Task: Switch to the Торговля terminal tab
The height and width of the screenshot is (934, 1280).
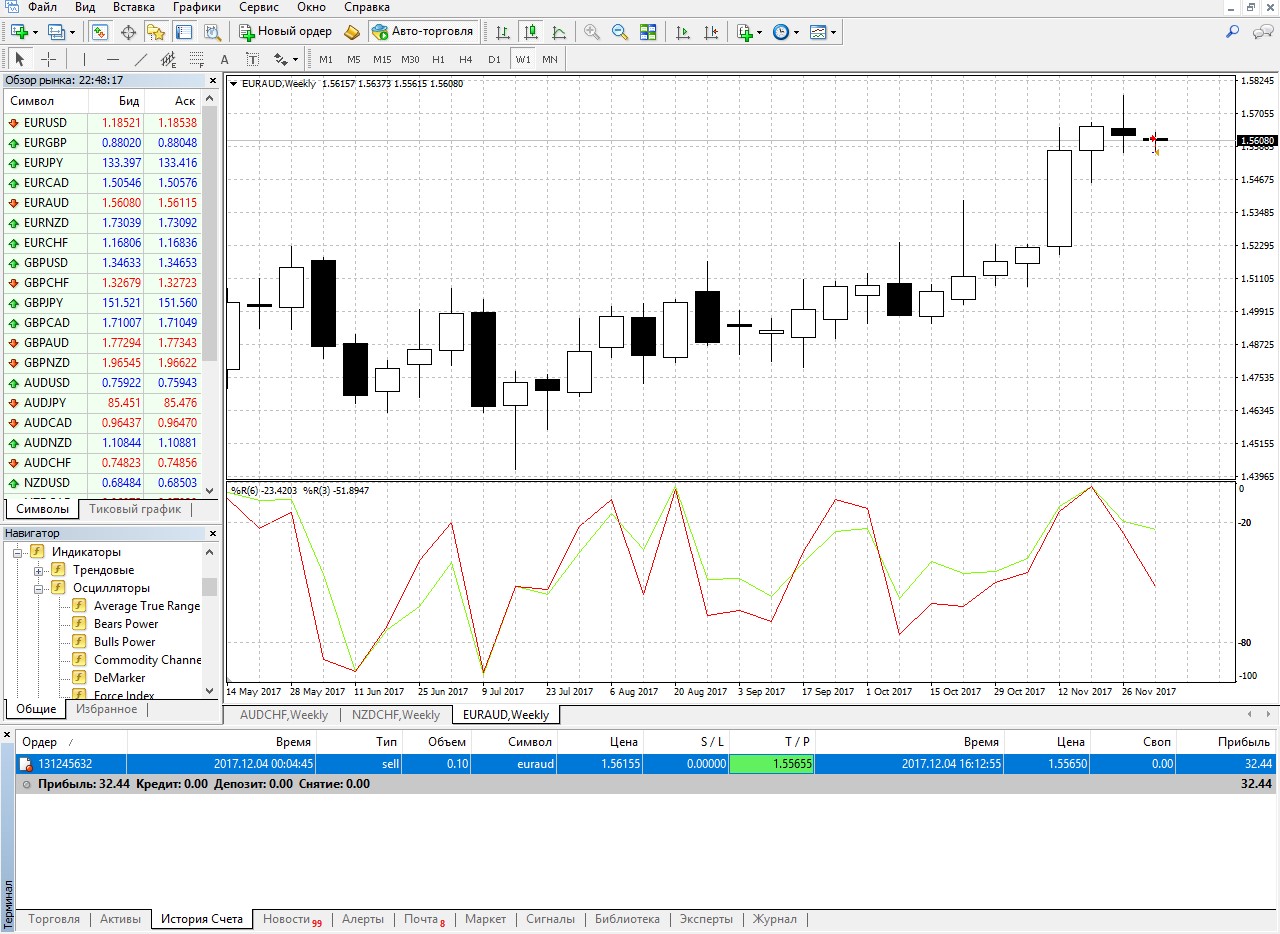Action: tap(54, 919)
